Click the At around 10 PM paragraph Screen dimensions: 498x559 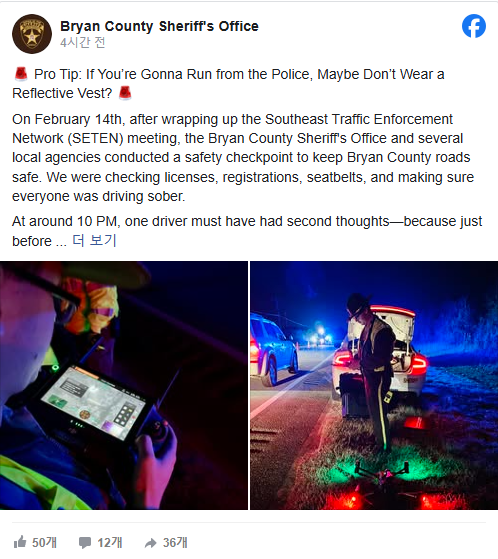[247, 231]
